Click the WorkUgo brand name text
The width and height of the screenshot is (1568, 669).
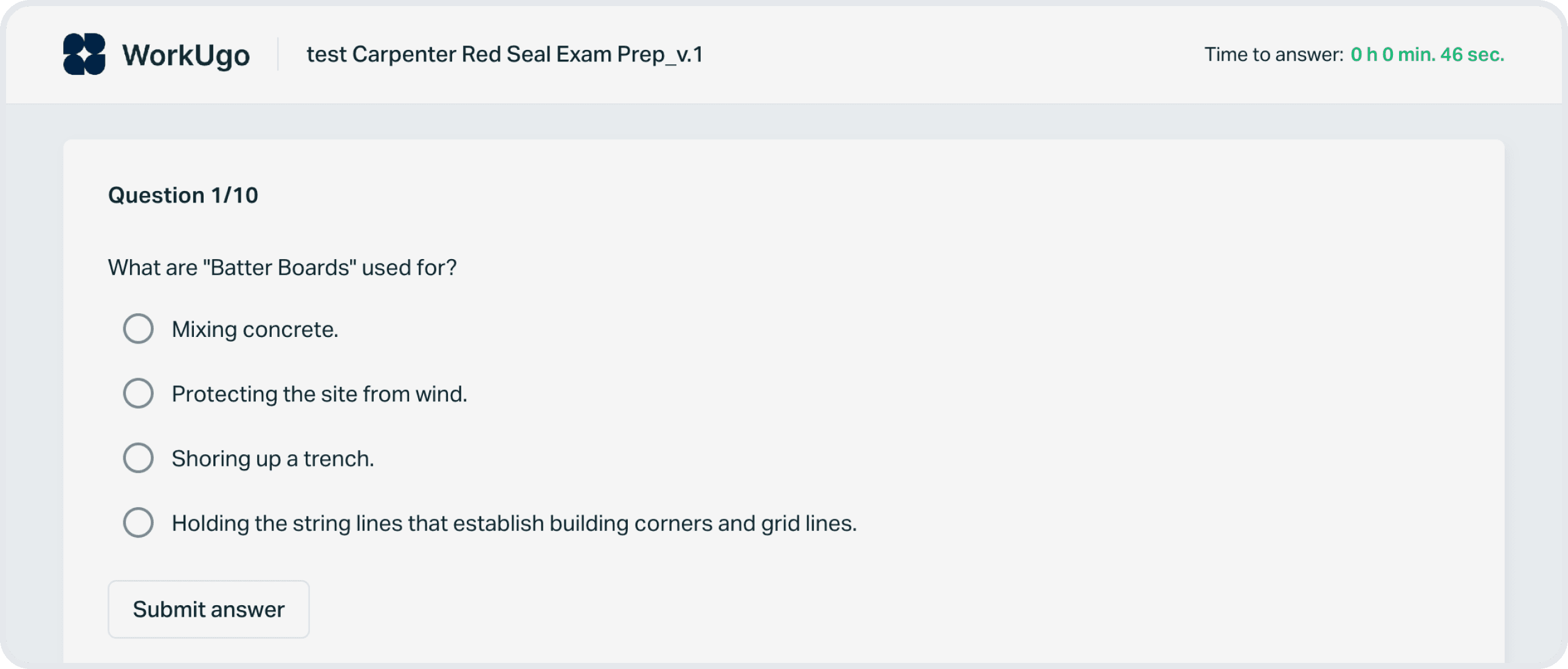[185, 55]
